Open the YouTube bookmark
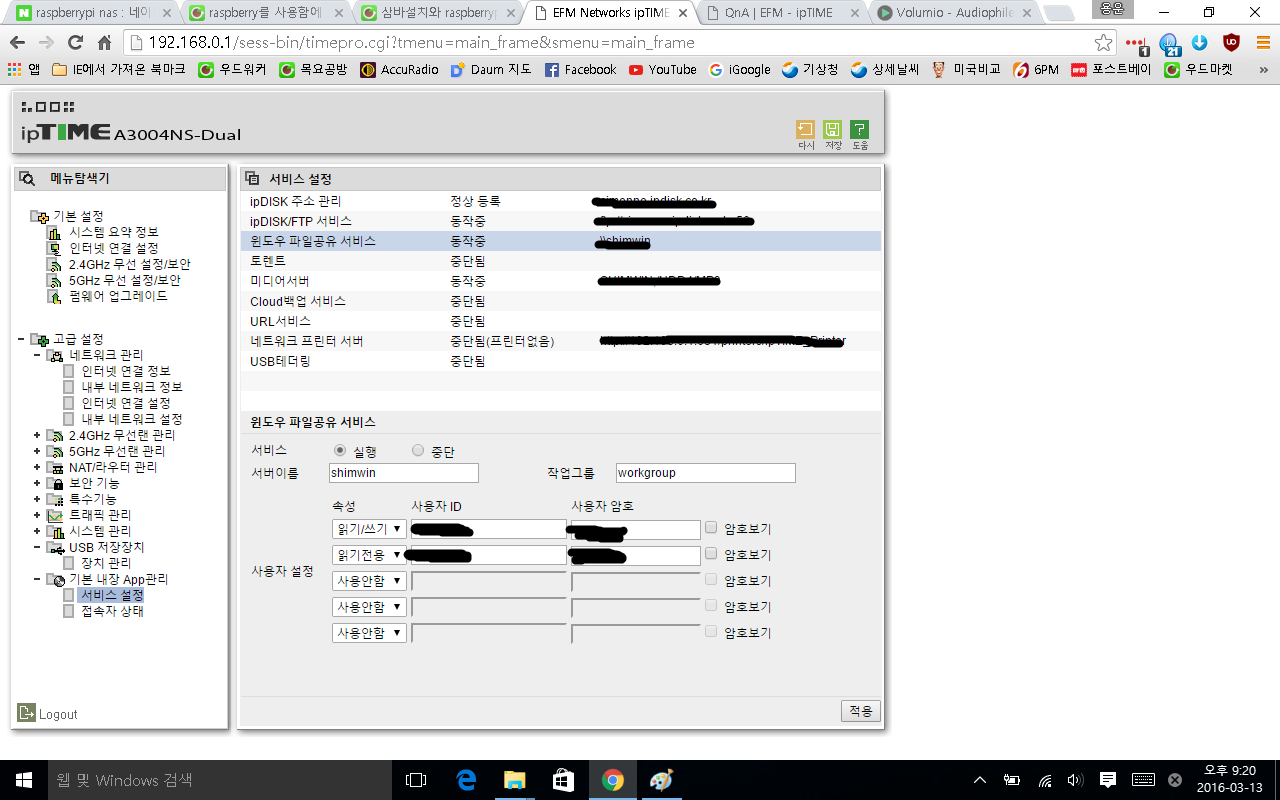The height and width of the screenshot is (800, 1280). click(662, 70)
